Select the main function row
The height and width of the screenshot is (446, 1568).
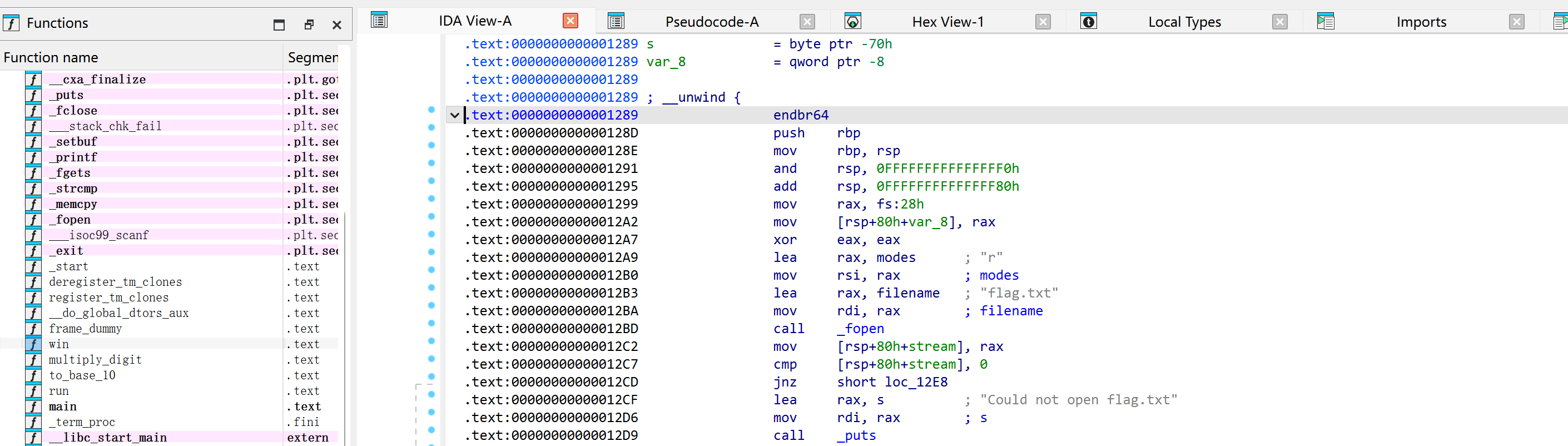click(x=169, y=407)
